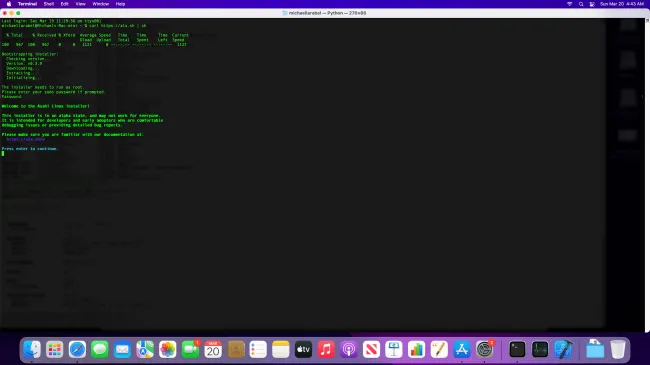The width and height of the screenshot is (650, 365).
Task: Open Control Center in menu bar
Action: [x=592, y=4]
